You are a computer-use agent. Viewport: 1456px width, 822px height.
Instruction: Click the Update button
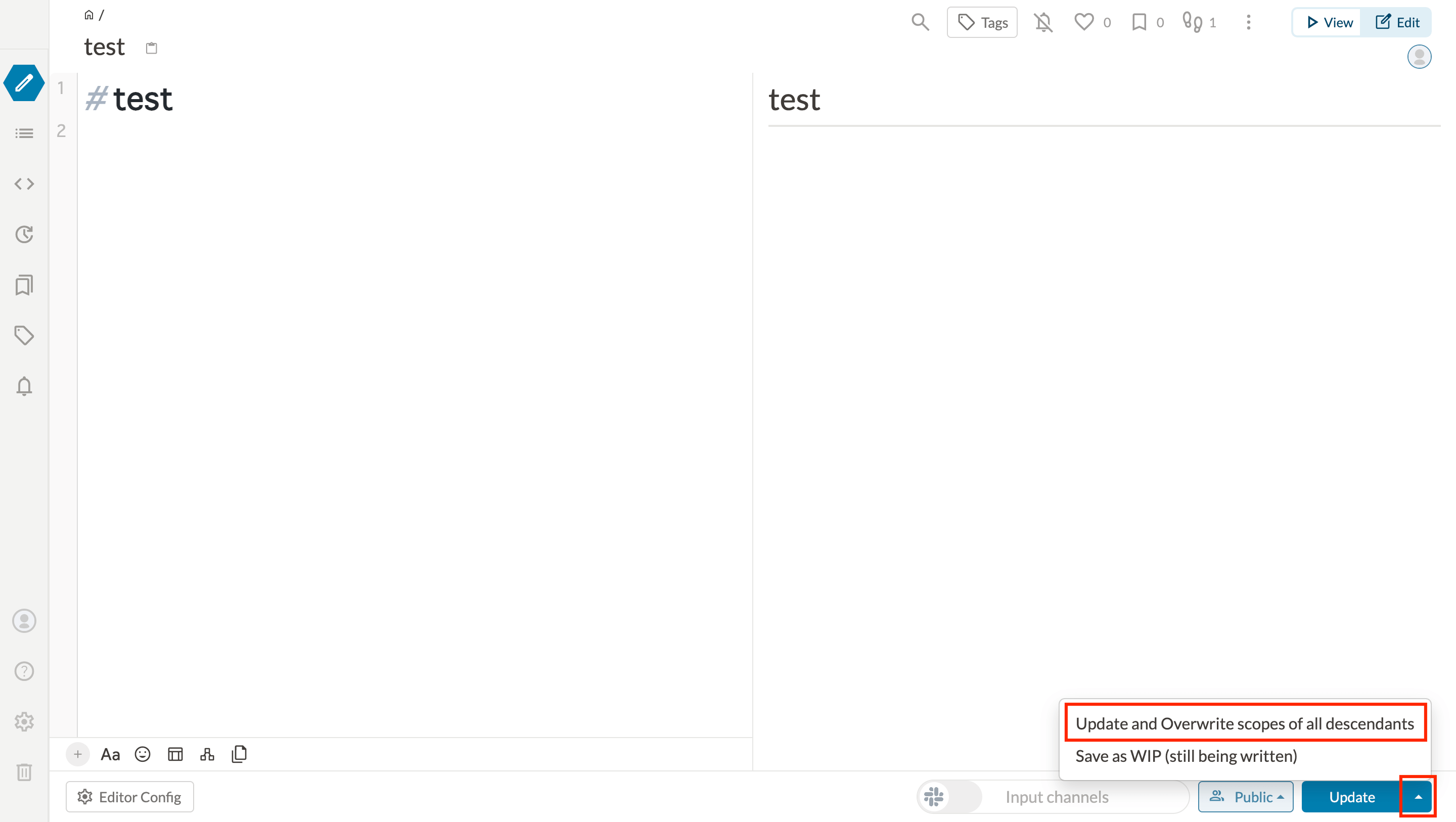1351,797
